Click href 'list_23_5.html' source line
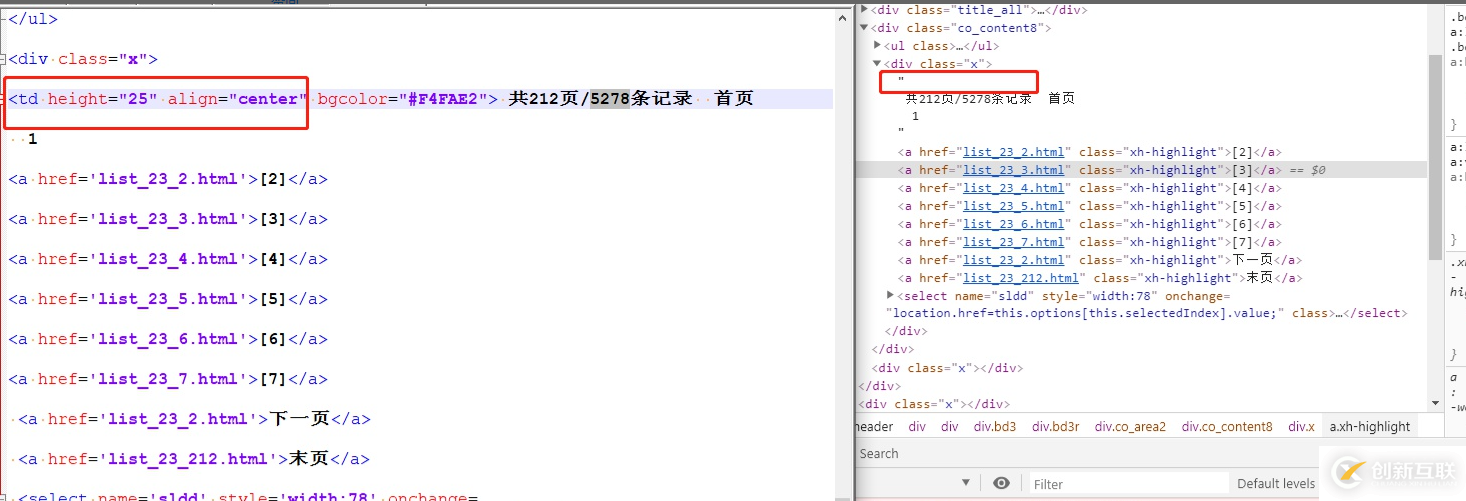Viewport: 1466px width, 501px height. 168,299
